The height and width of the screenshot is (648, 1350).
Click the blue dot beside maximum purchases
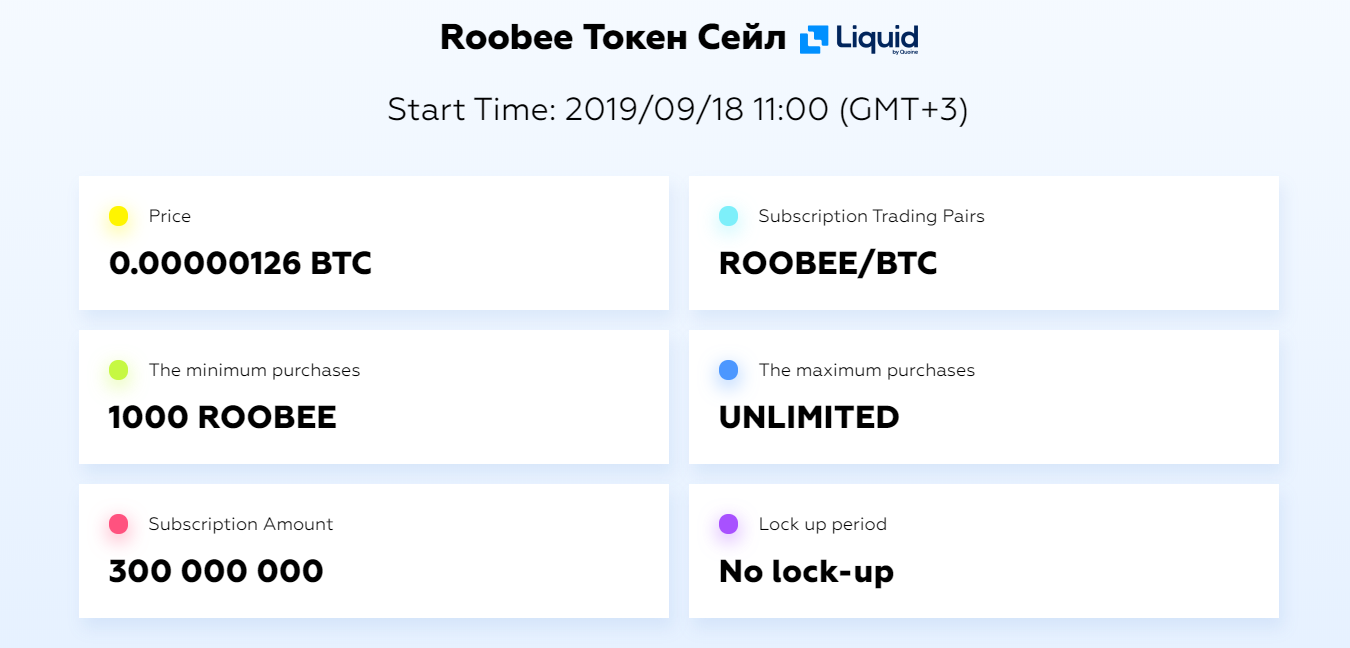[x=728, y=370]
